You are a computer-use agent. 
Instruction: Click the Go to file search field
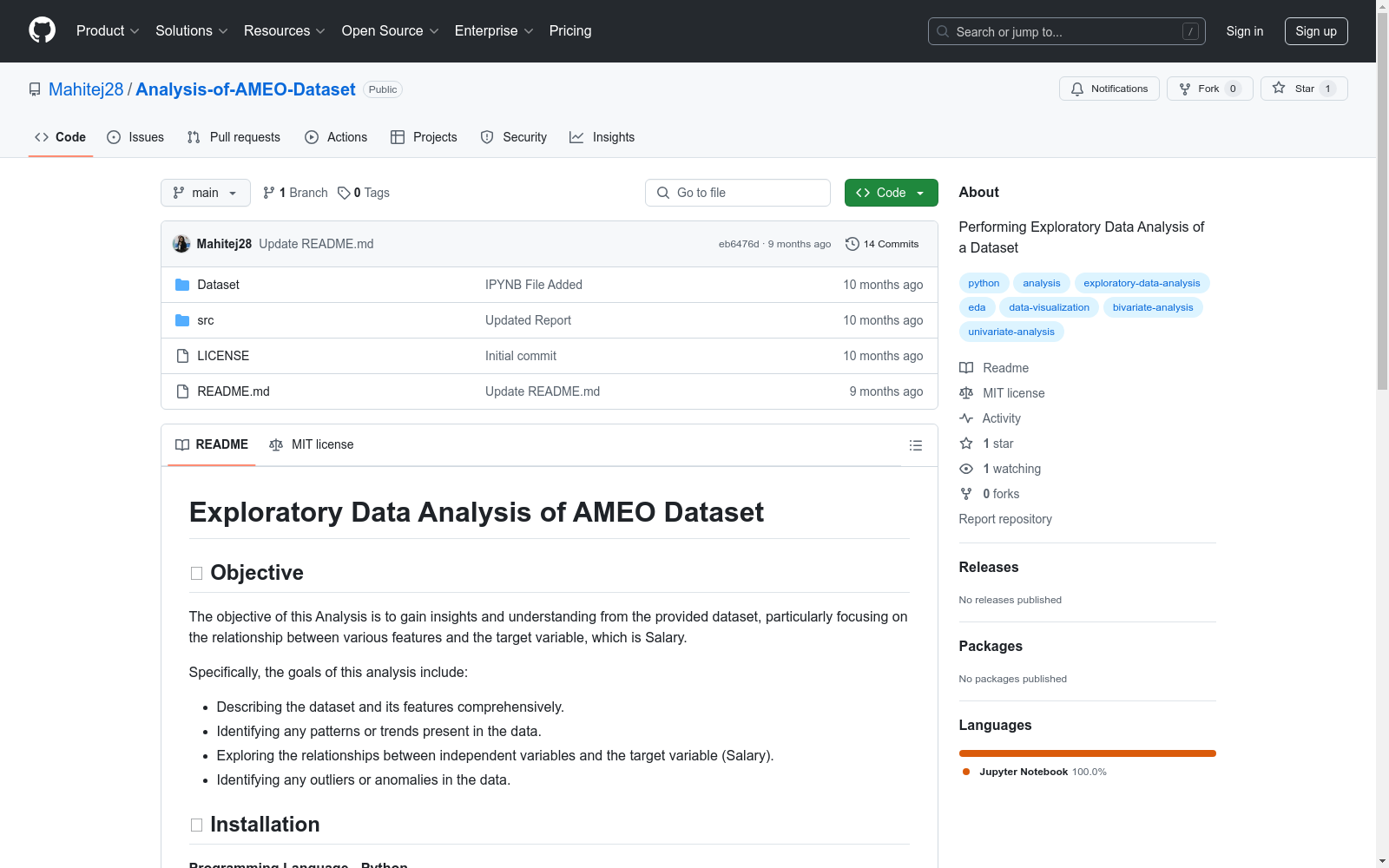point(738,193)
